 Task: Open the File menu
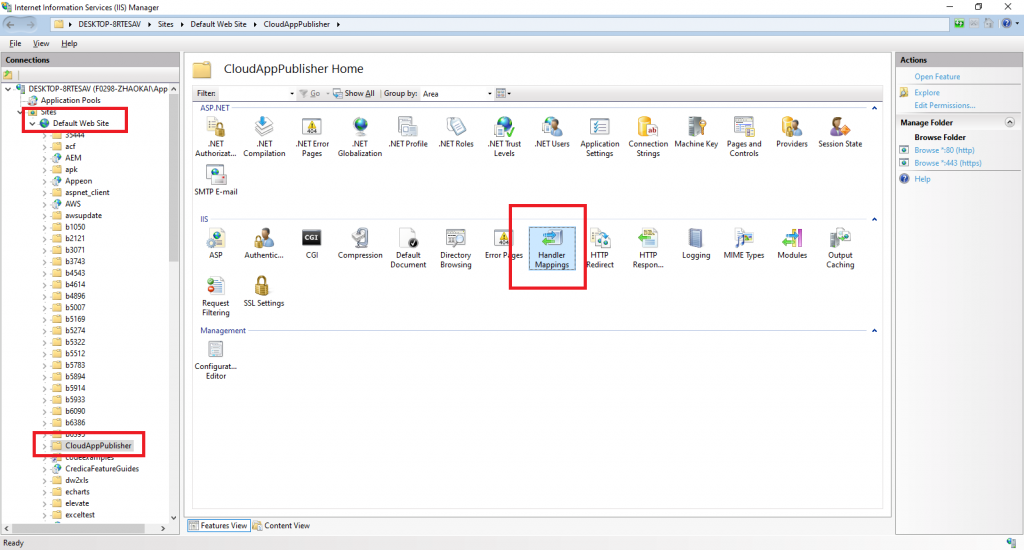pyautogui.click(x=15, y=44)
